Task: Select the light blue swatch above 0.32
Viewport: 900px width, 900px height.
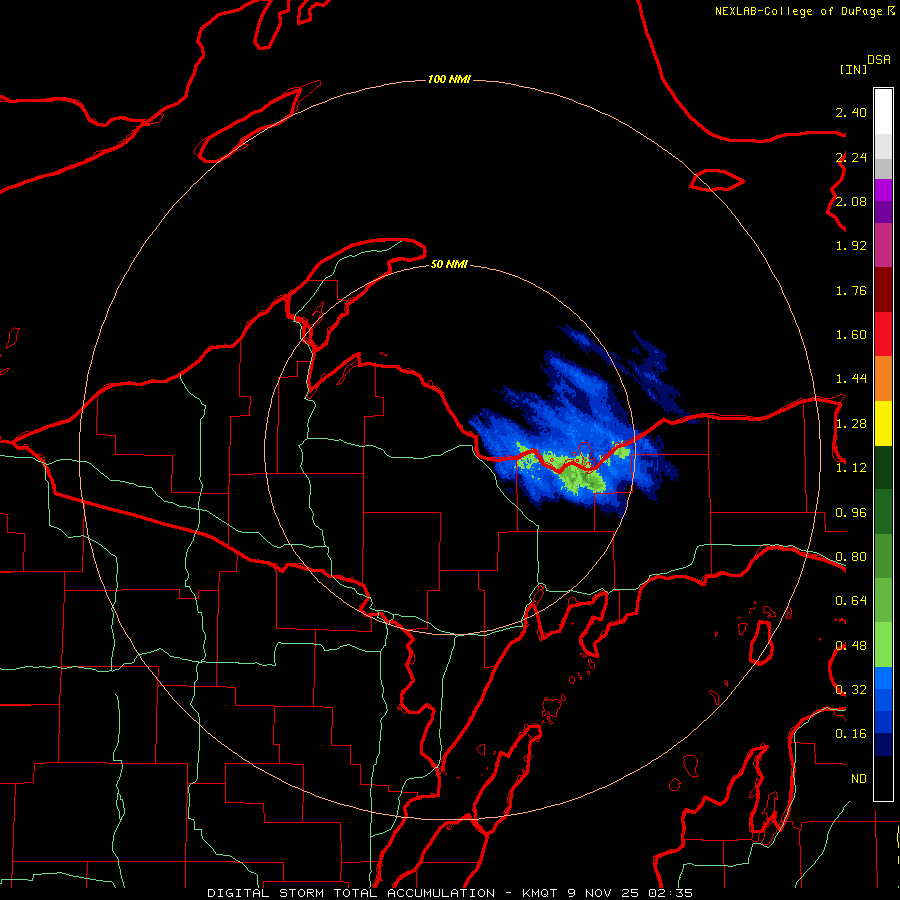Action: [883, 678]
